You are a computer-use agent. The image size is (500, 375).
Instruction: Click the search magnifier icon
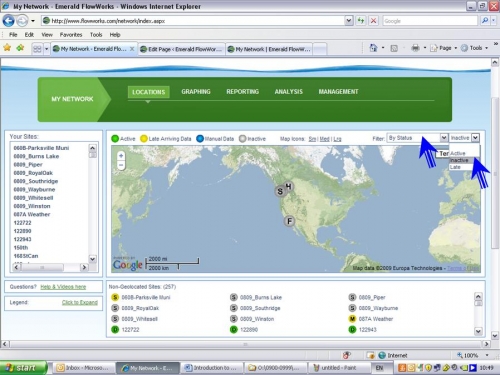click(485, 21)
